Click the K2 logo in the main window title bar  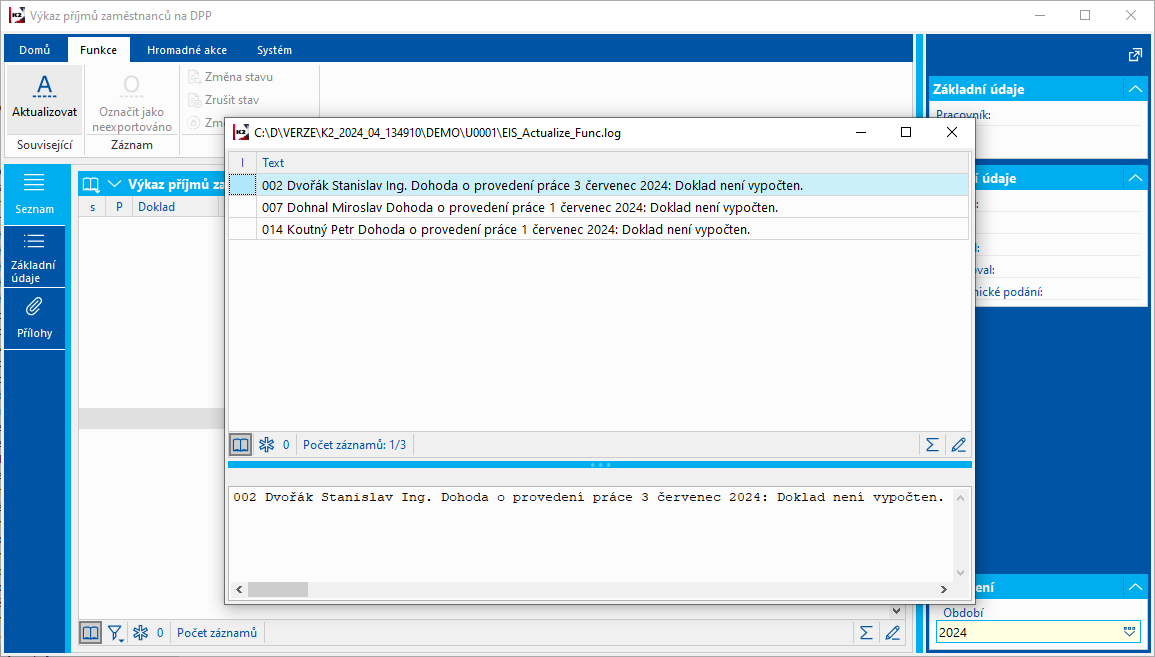(16, 15)
